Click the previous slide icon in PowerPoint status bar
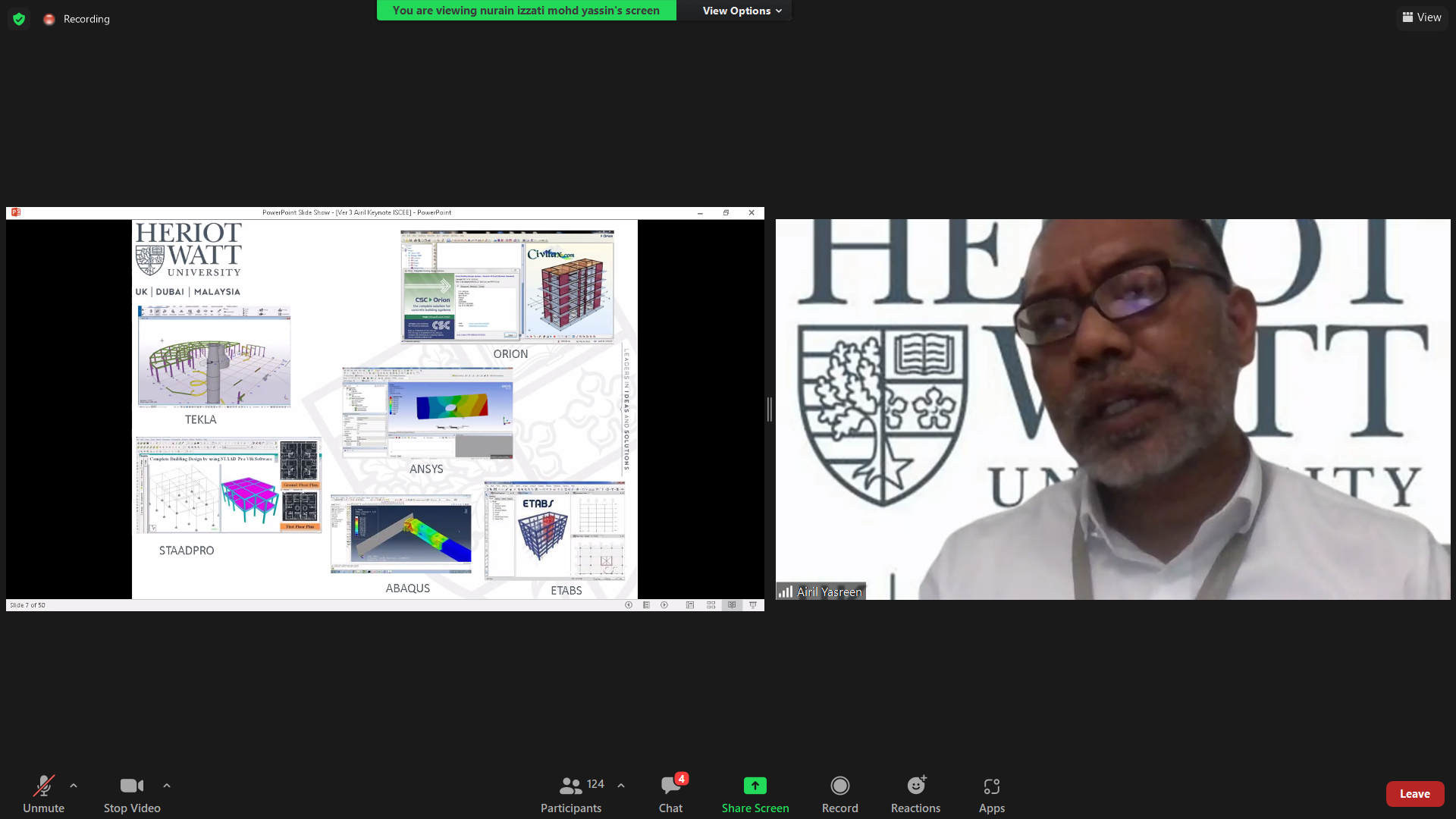This screenshot has width=1456, height=819. (x=629, y=605)
